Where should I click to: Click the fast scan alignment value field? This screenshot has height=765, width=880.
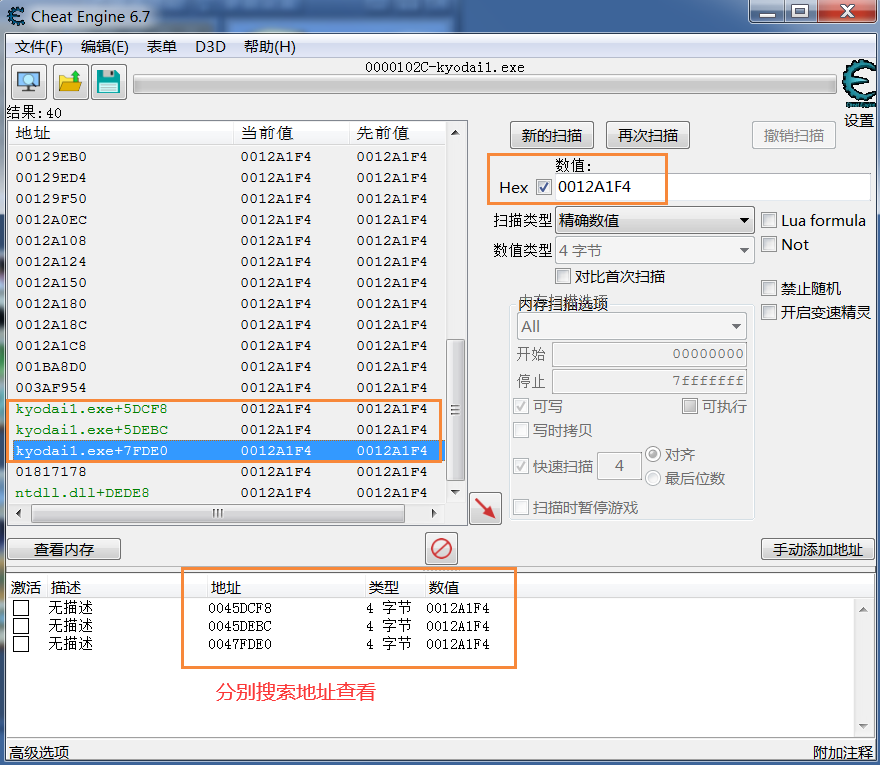click(619, 466)
